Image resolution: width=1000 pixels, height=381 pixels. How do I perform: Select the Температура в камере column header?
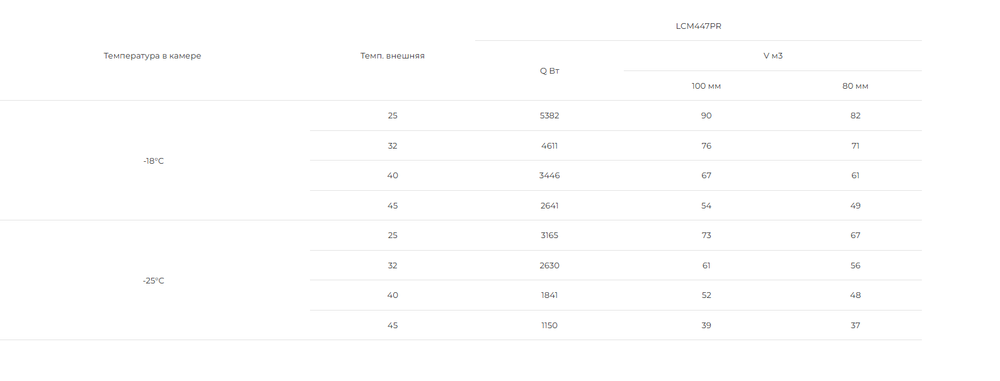(x=152, y=56)
